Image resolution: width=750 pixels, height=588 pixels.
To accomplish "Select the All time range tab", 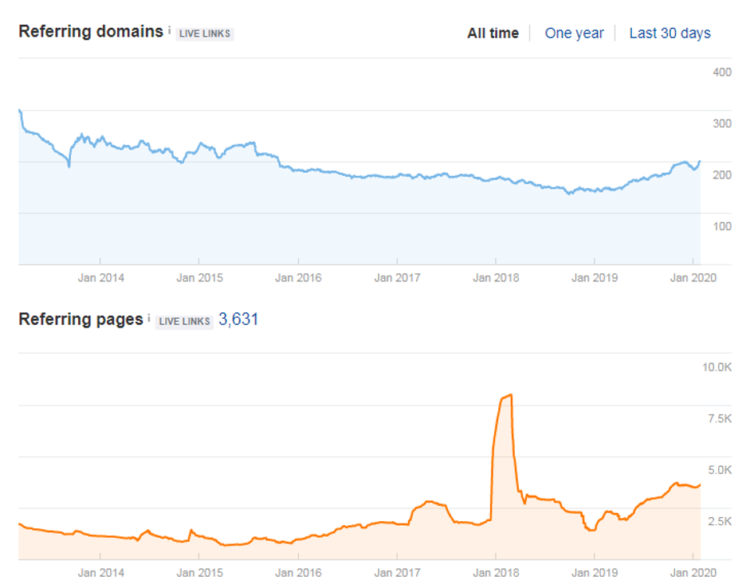I will [493, 33].
